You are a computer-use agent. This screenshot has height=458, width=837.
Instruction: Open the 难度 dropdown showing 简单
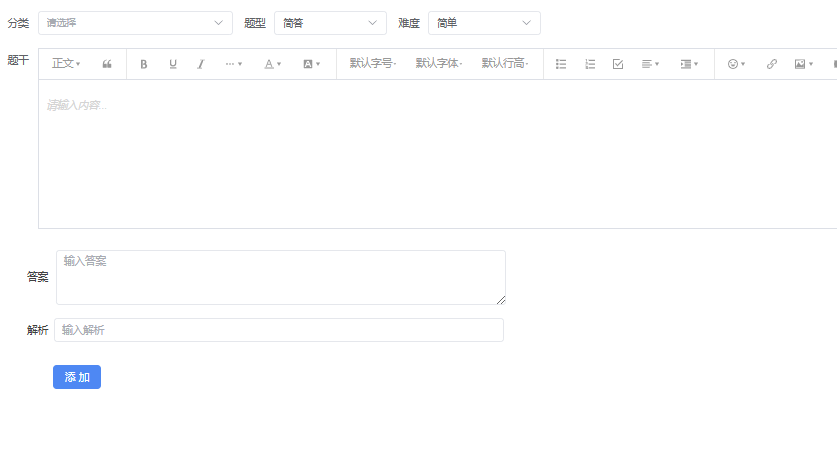pos(484,23)
